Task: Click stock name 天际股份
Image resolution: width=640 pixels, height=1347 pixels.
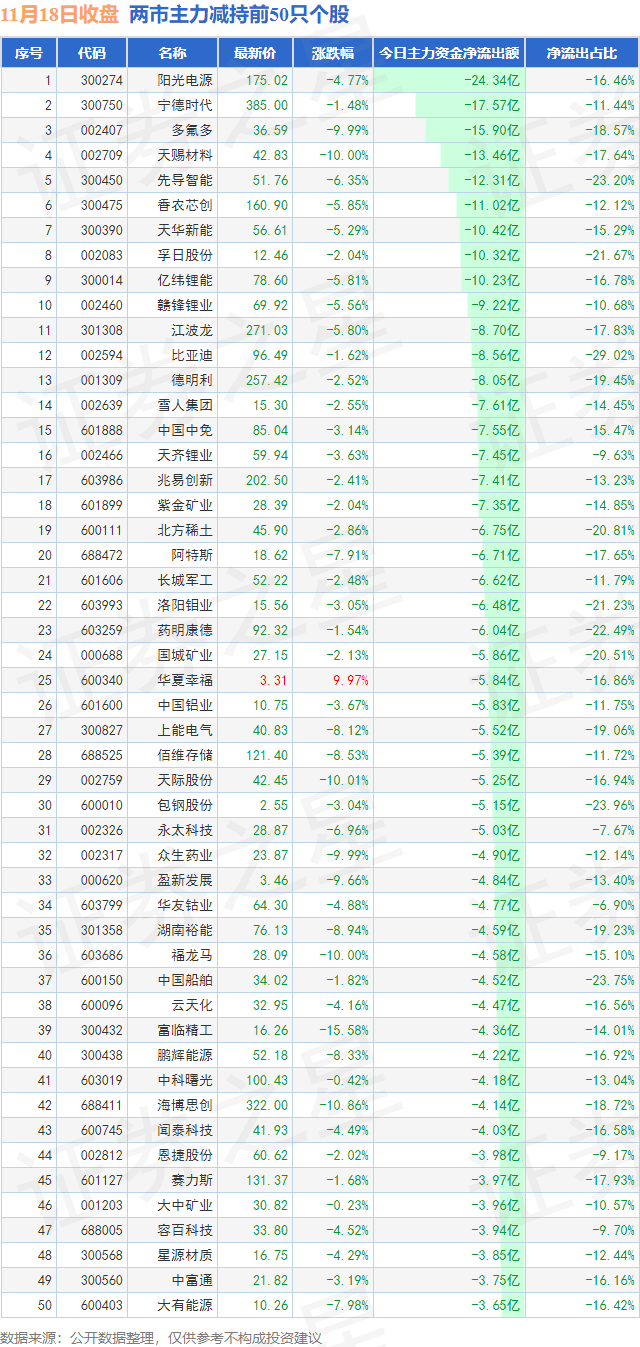Action: 185,780
